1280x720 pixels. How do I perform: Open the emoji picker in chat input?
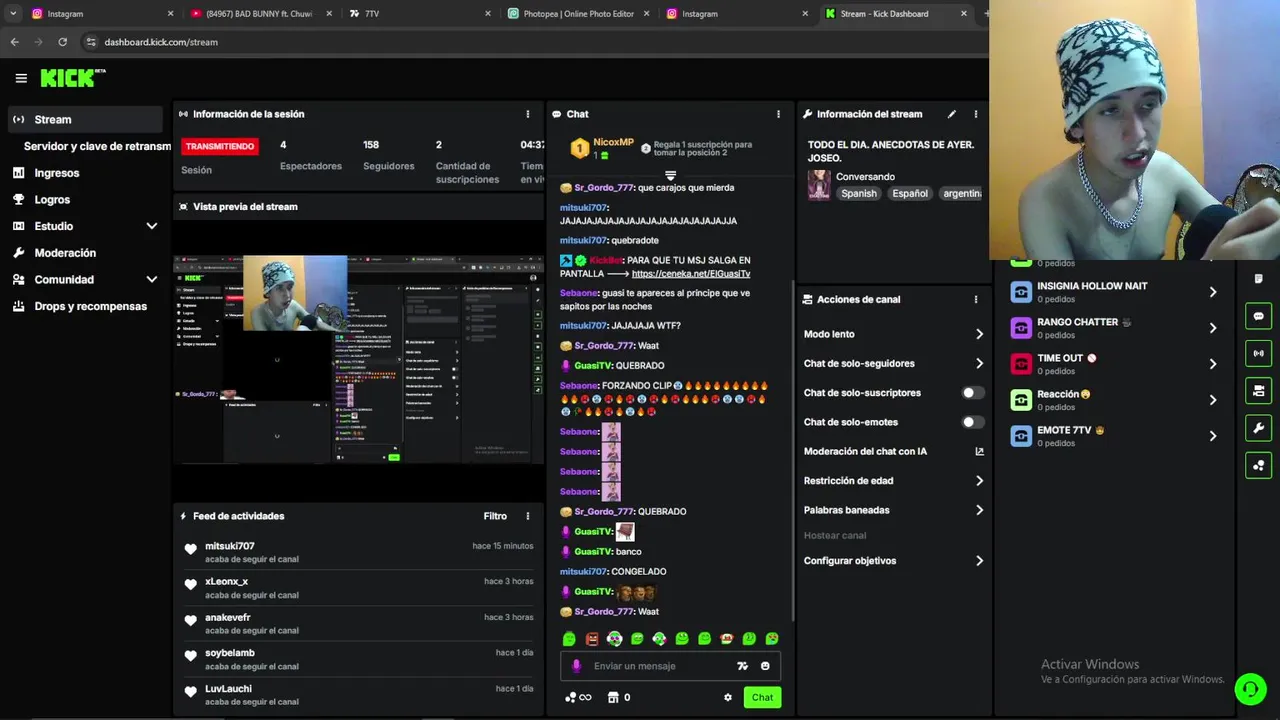[x=765, y=666]
